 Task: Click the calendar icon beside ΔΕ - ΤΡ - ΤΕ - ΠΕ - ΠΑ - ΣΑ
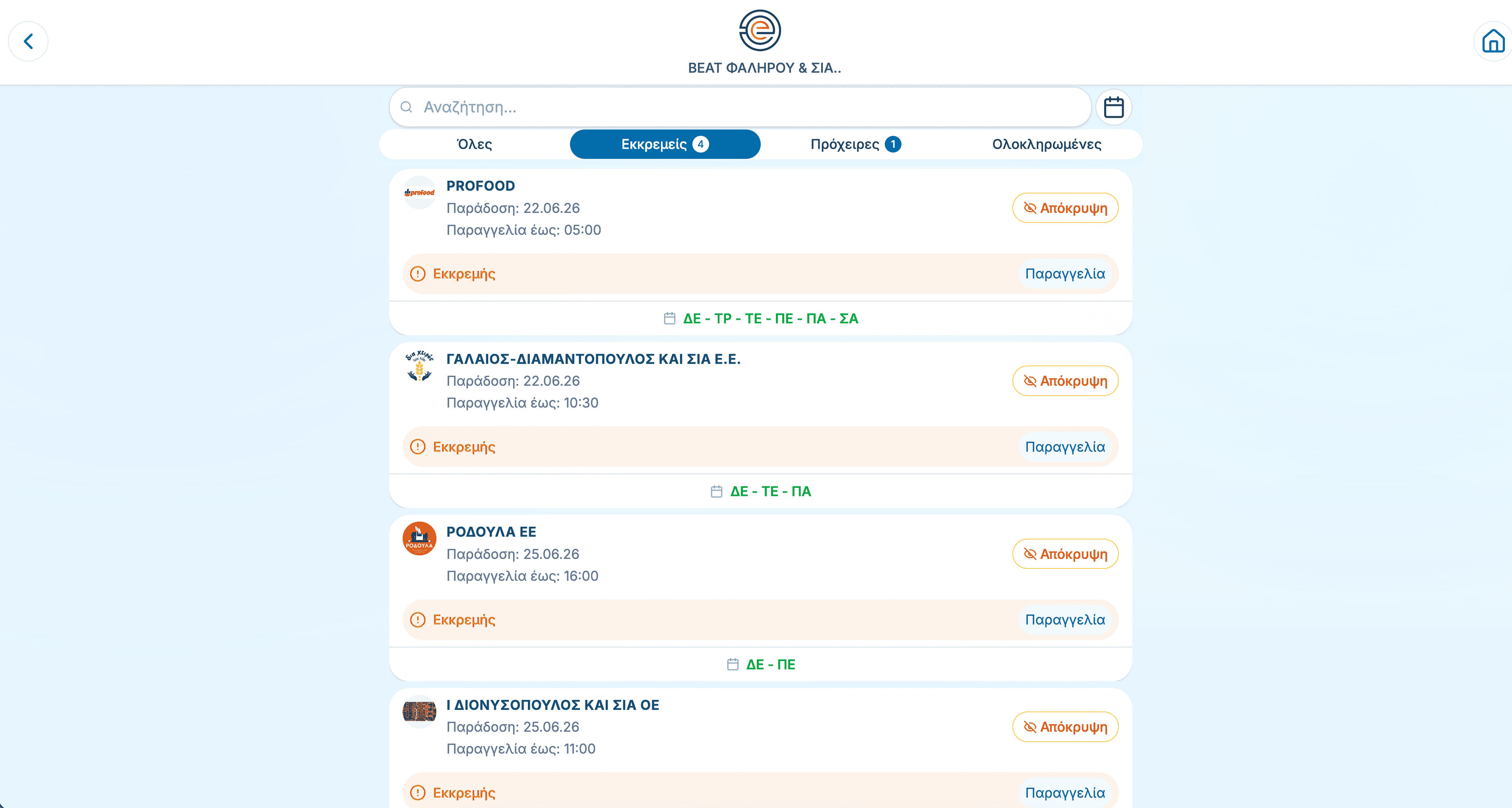[x=669, y=319]
